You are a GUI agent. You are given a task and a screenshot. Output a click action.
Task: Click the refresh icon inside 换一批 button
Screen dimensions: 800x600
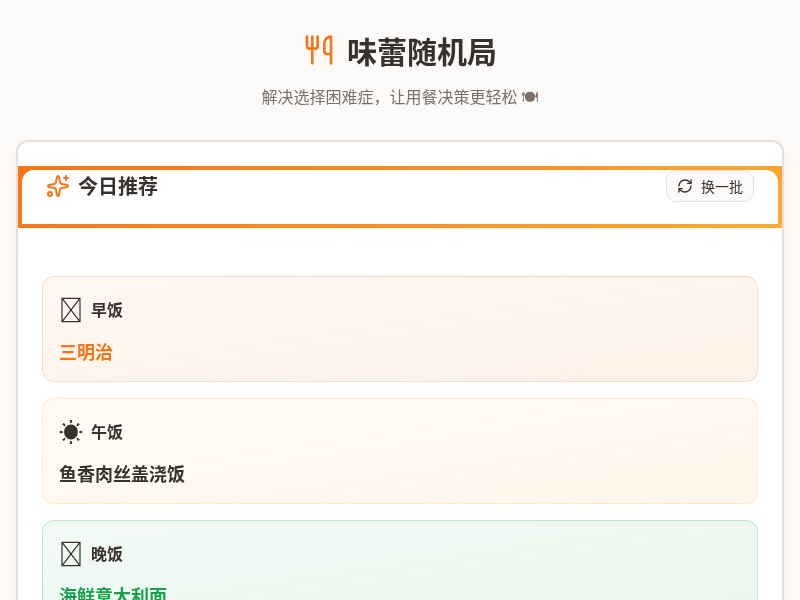(x=685, y=186)
